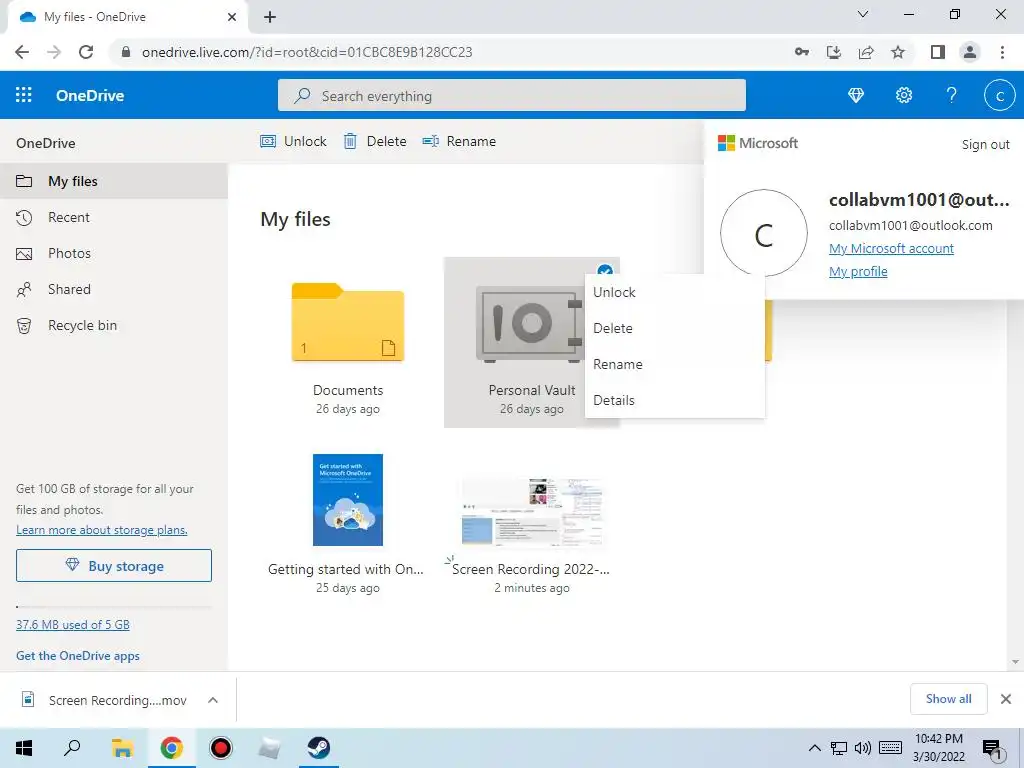
Task: Choose Delete from the context menu
Action: click(x=675, y=328)
